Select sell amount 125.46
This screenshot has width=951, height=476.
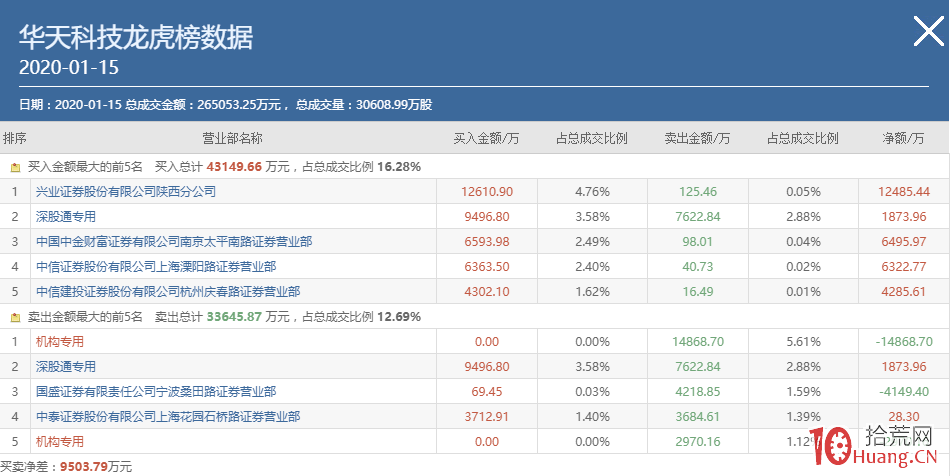pyautogui.click(x=697, y=192)
